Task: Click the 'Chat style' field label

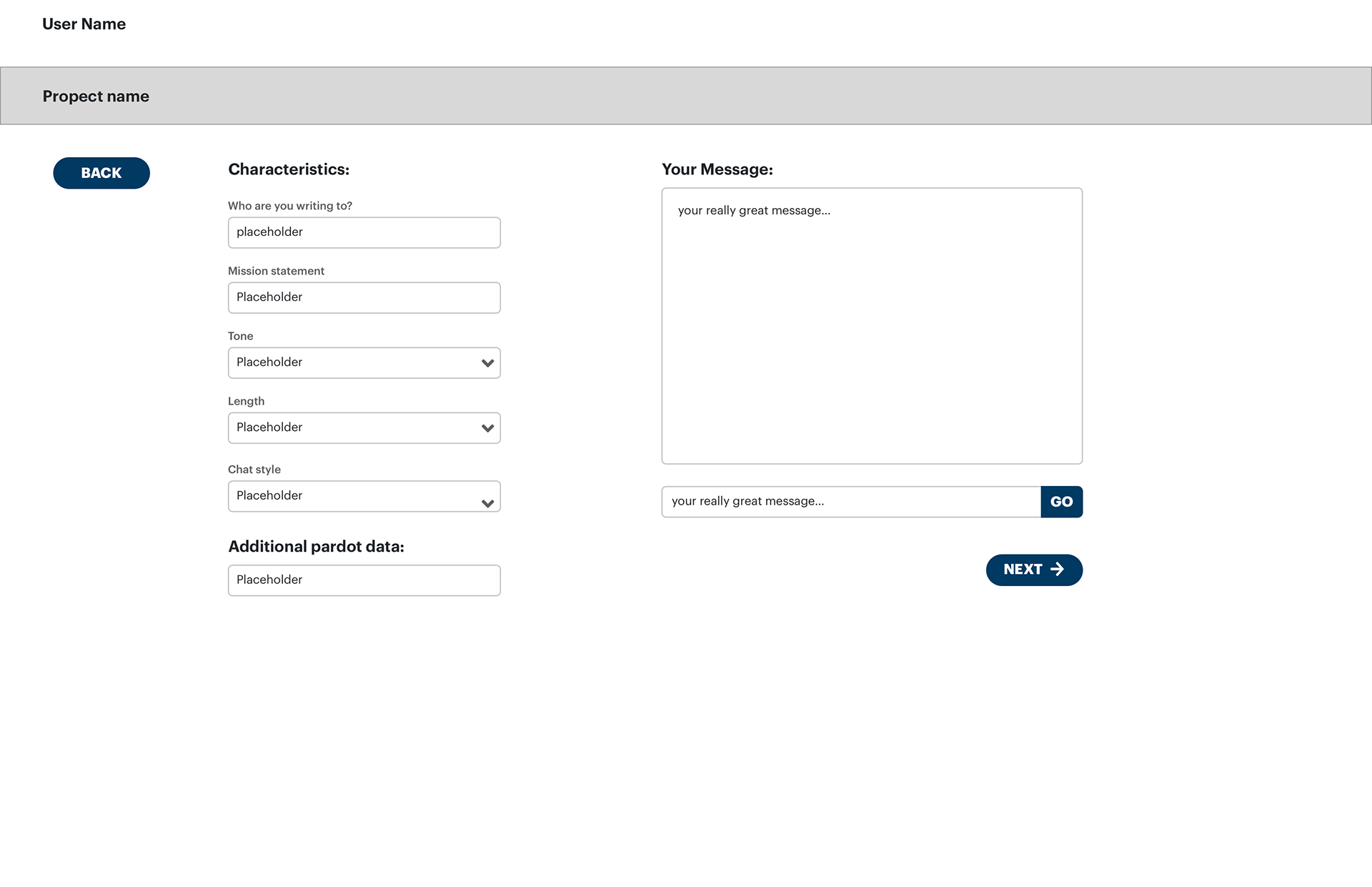Action: click(x=254, y=470)
